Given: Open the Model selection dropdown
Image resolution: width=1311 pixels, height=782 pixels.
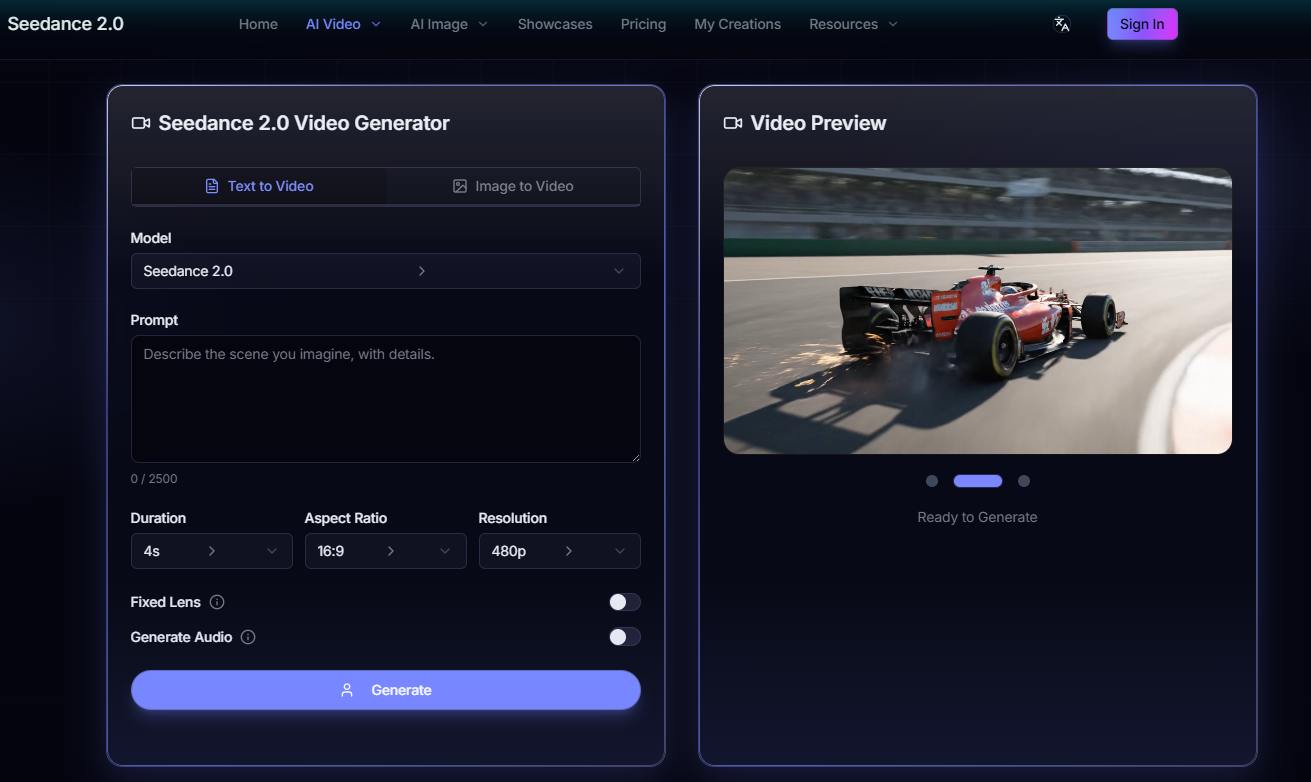Looking at the screenshot, I should click(385, 271).
